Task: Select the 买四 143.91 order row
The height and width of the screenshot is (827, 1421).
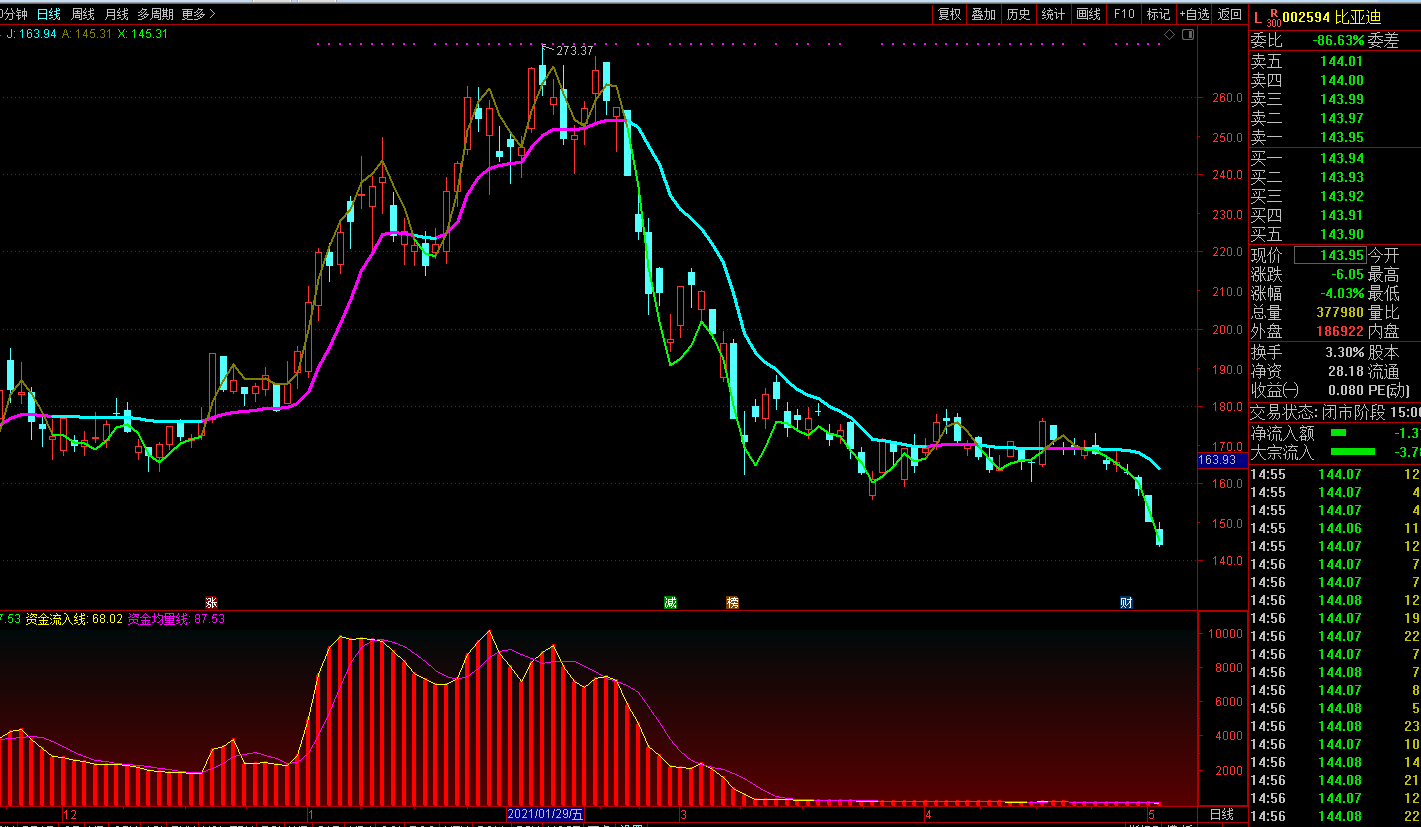Action: click(x=1334, y=215)
